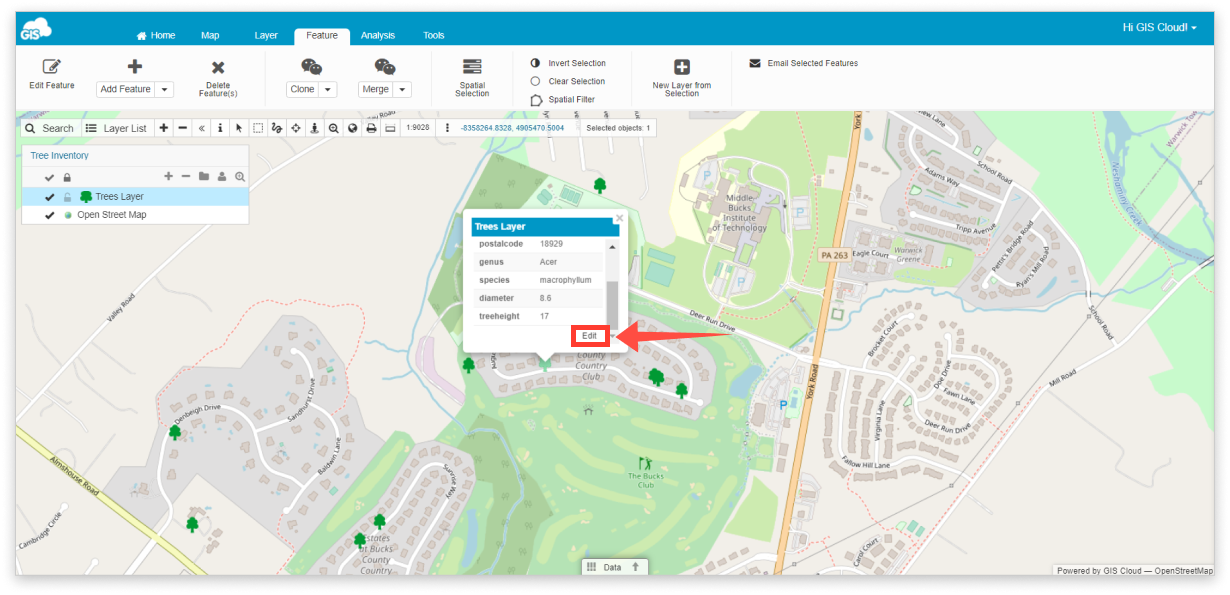Toggle the lock on Trees Layer
The image size is (1230, 595).
click(67, 197)
